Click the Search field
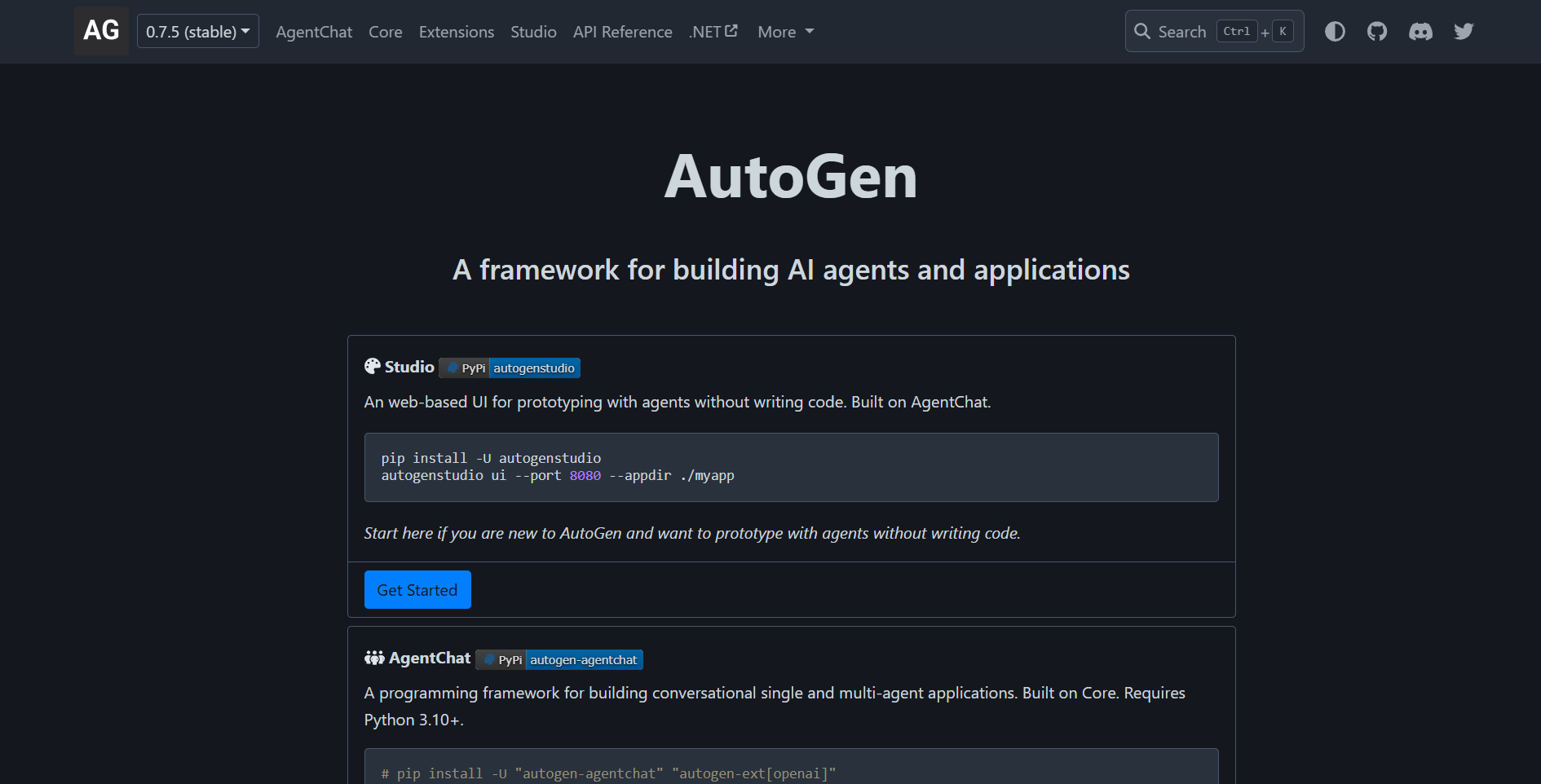This screenshot has height=784, width=1541. click(x=1214, y=31)
